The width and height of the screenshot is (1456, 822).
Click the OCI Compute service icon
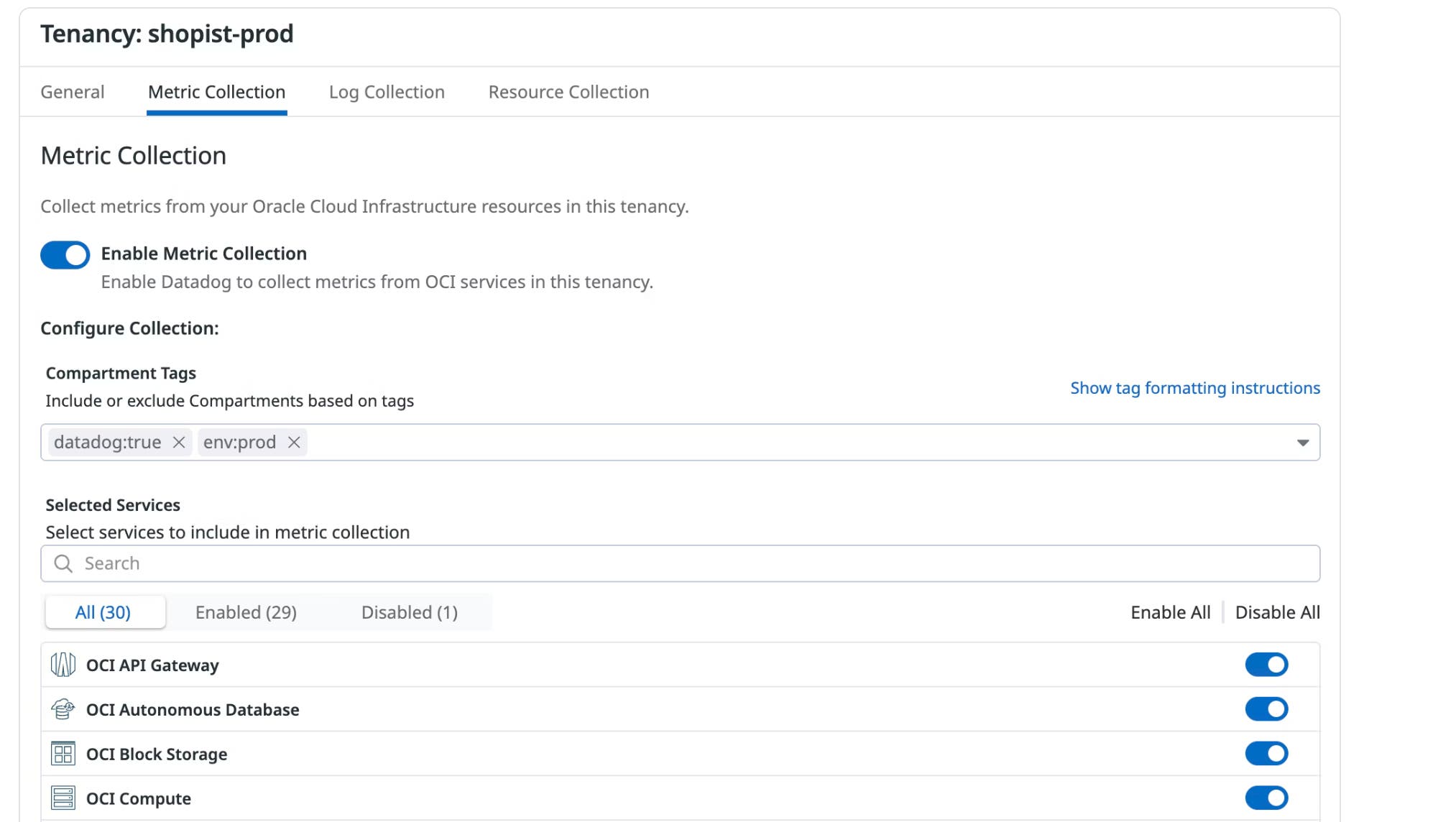(x=64, y=798)
